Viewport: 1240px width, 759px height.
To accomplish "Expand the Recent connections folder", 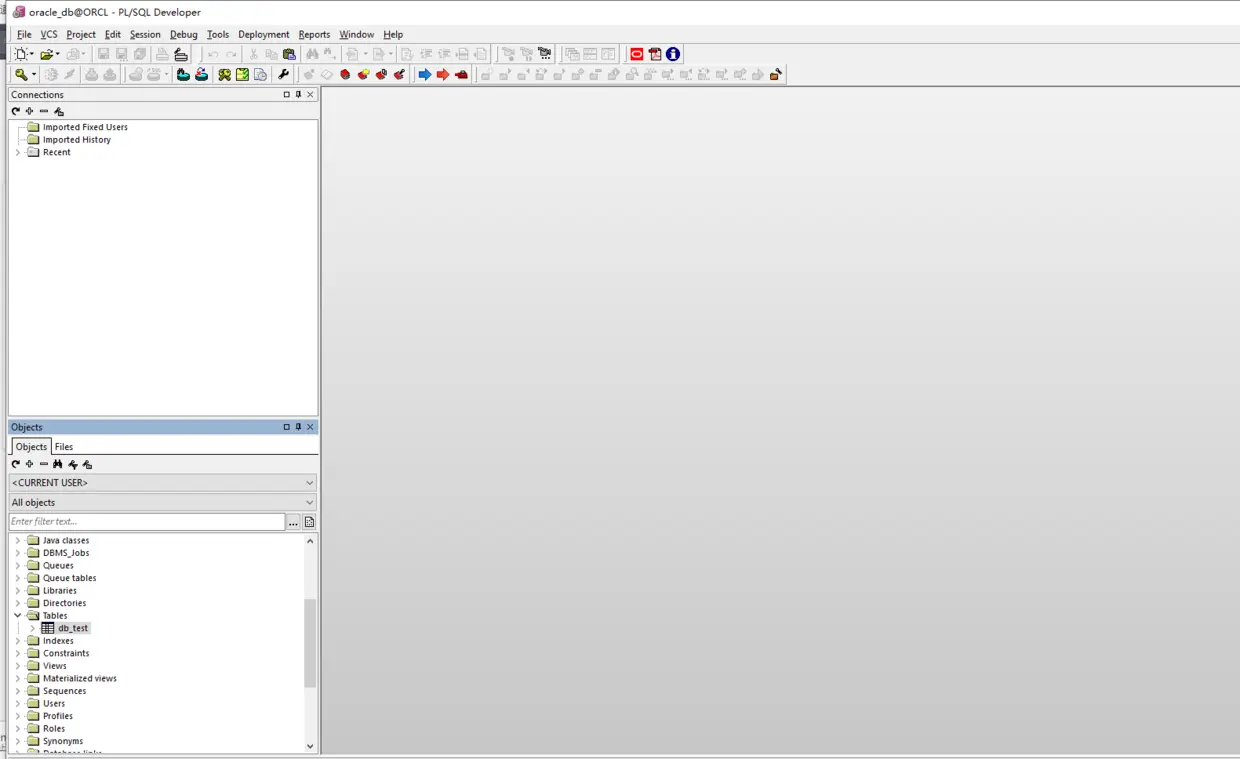I will click(x=18, y=152).
